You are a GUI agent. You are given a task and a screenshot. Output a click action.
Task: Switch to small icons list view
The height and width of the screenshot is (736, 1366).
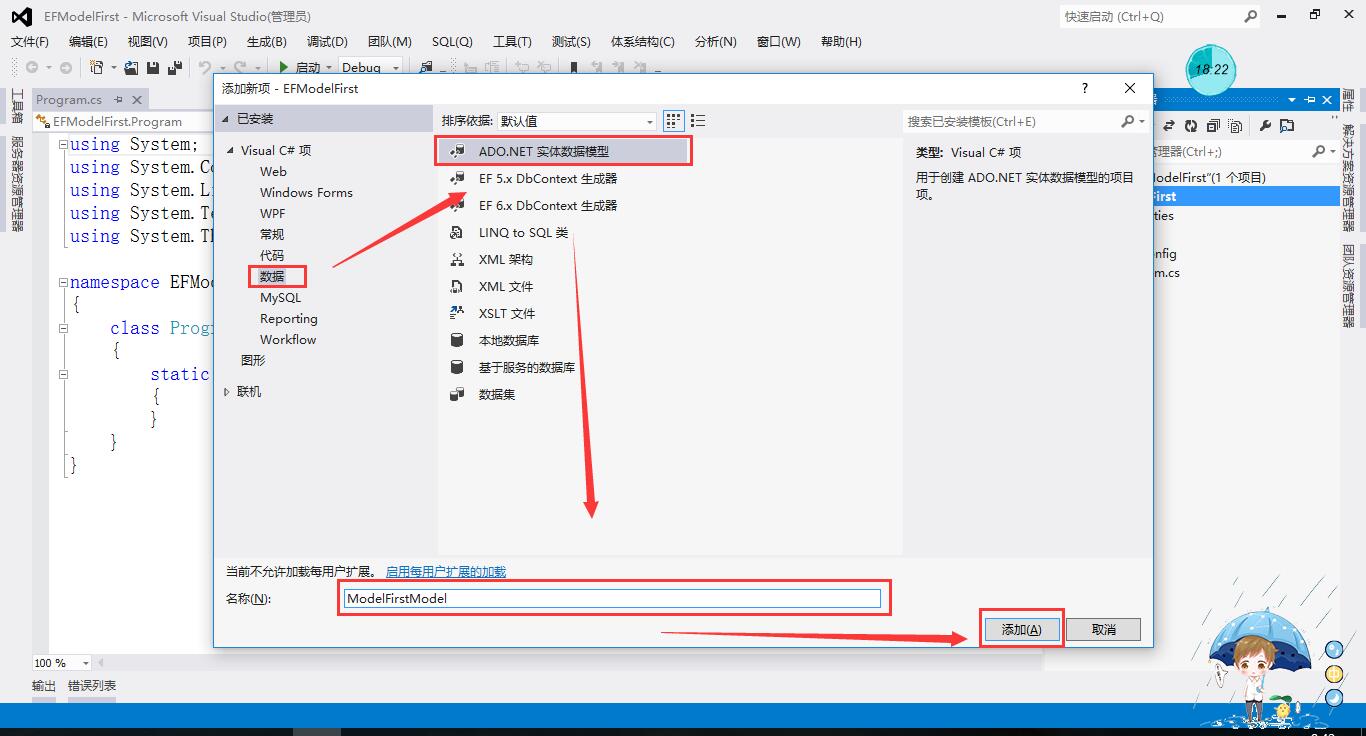point(698,121)
